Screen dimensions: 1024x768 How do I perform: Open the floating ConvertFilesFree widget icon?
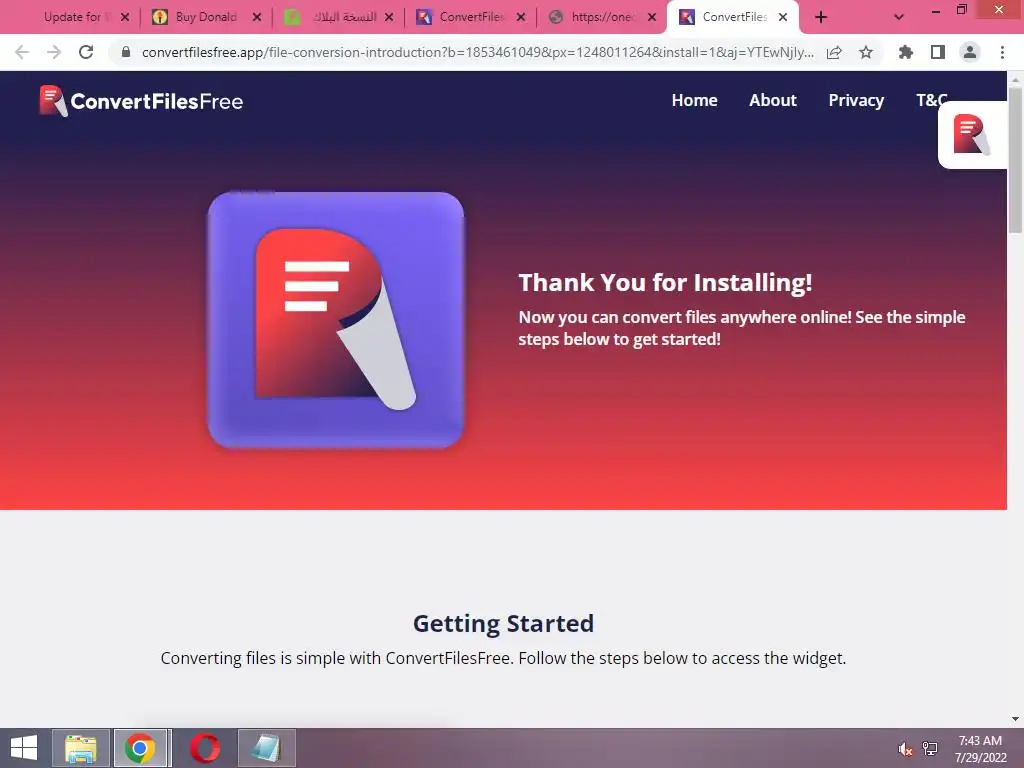click(x=972, y=135)
